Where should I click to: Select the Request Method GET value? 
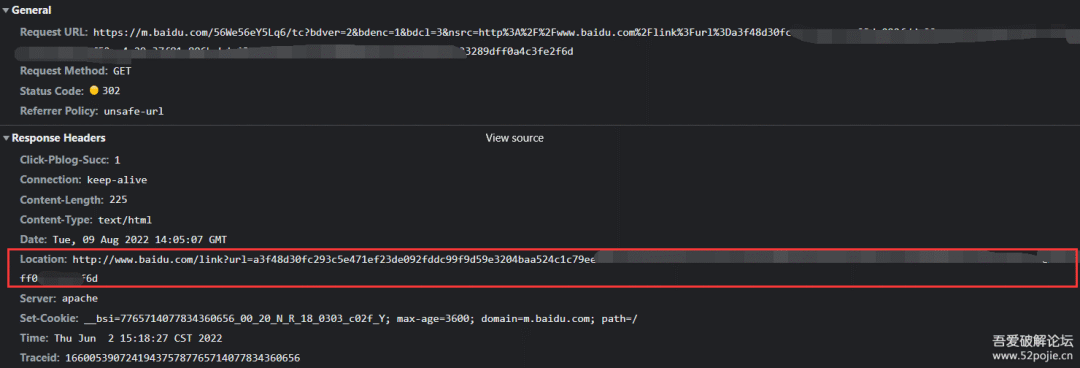123,71
